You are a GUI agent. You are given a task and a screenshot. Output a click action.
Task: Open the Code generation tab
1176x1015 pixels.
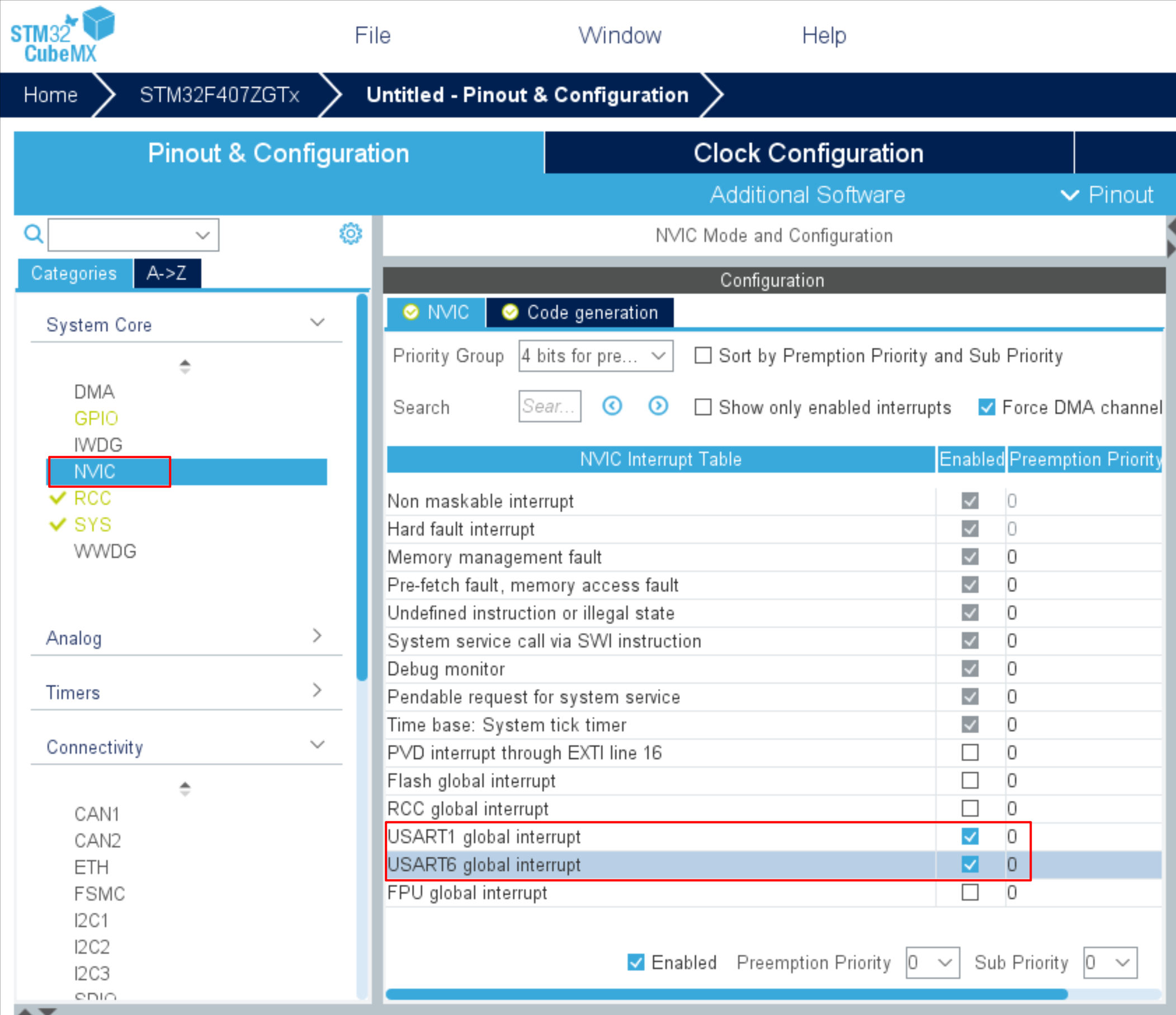pos(580,312)
